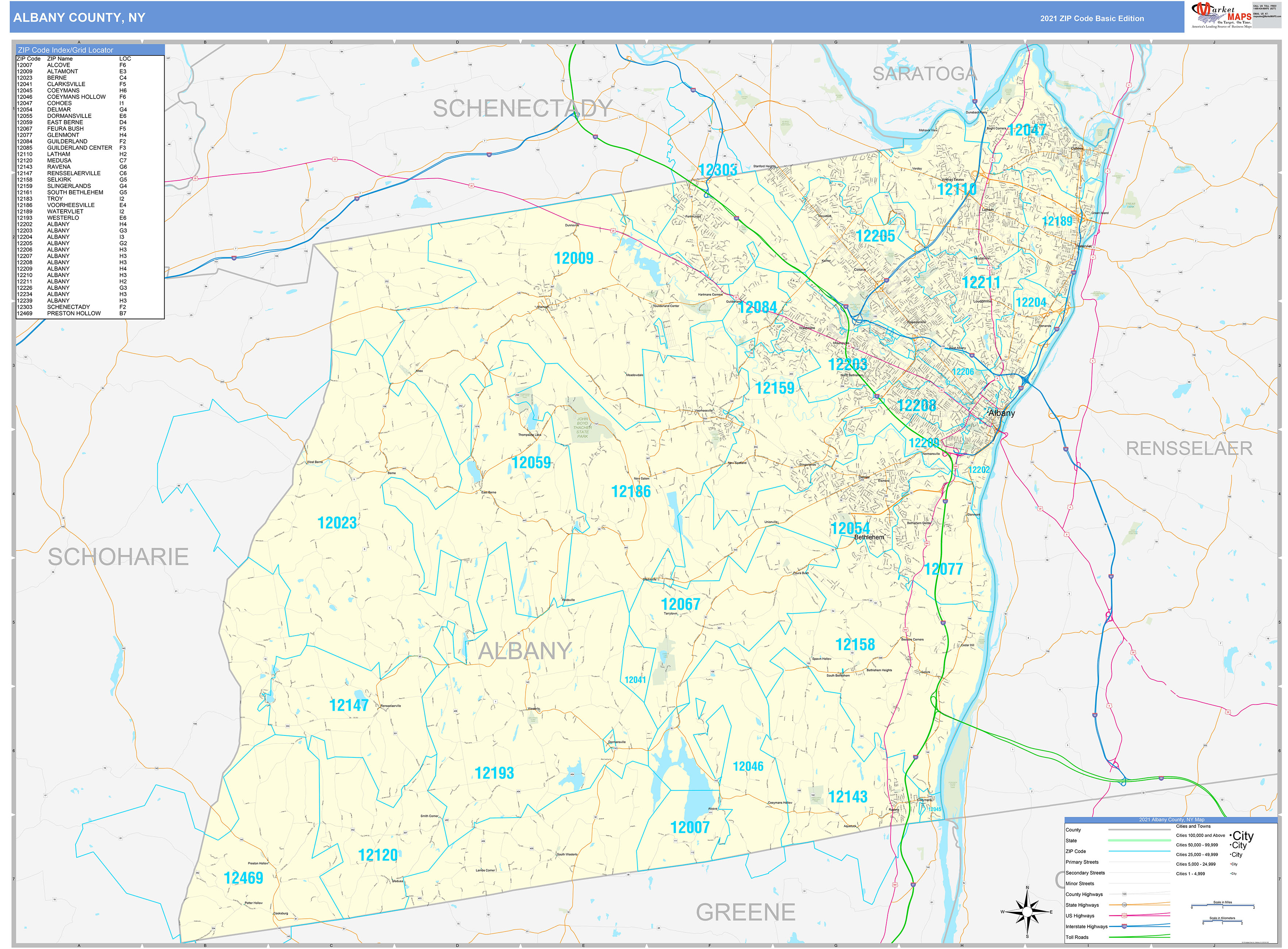Click the ZIP label 12059 on the map
1288x949 pixels.
click(531, 463)
